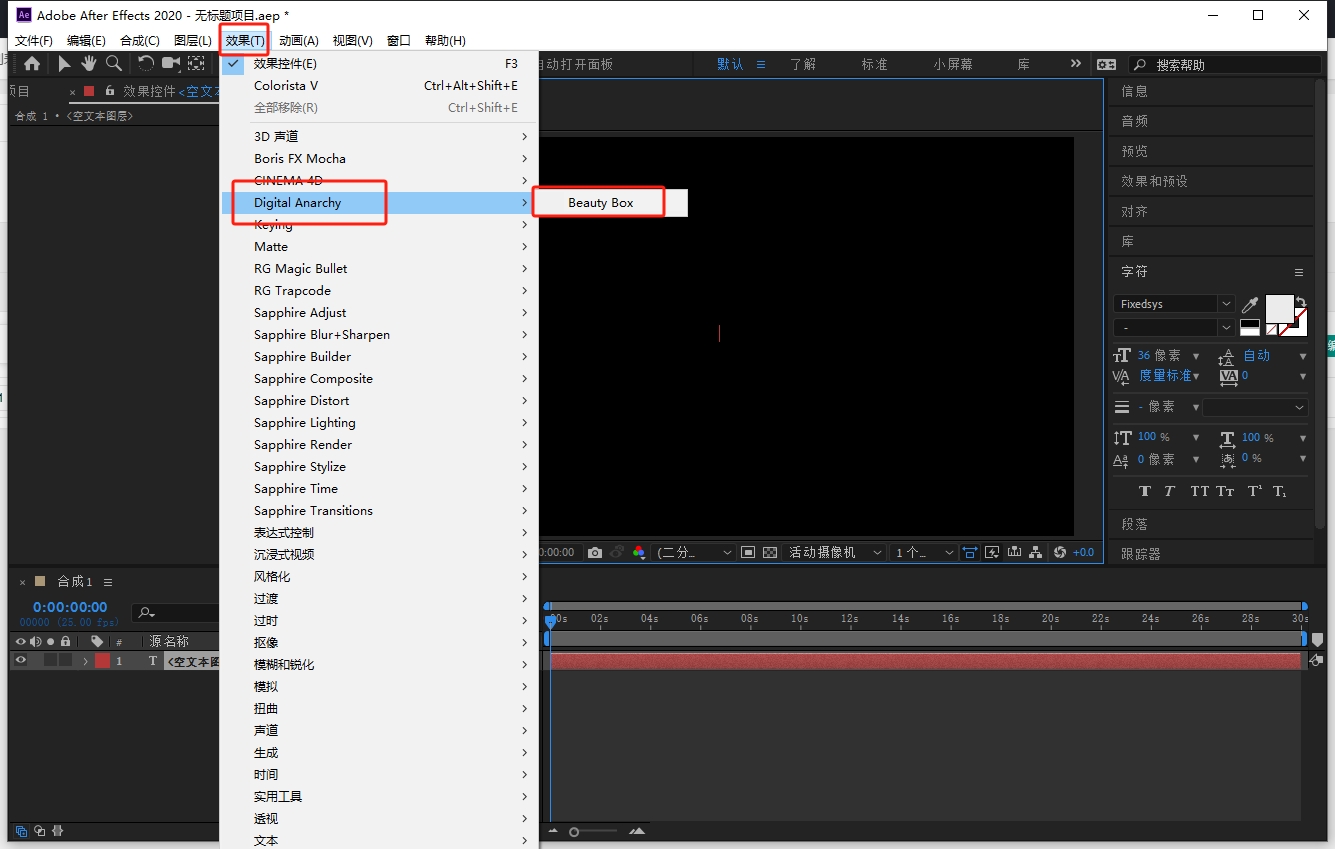Click the eyedropper in Character panel

[x=1250, y=304]
